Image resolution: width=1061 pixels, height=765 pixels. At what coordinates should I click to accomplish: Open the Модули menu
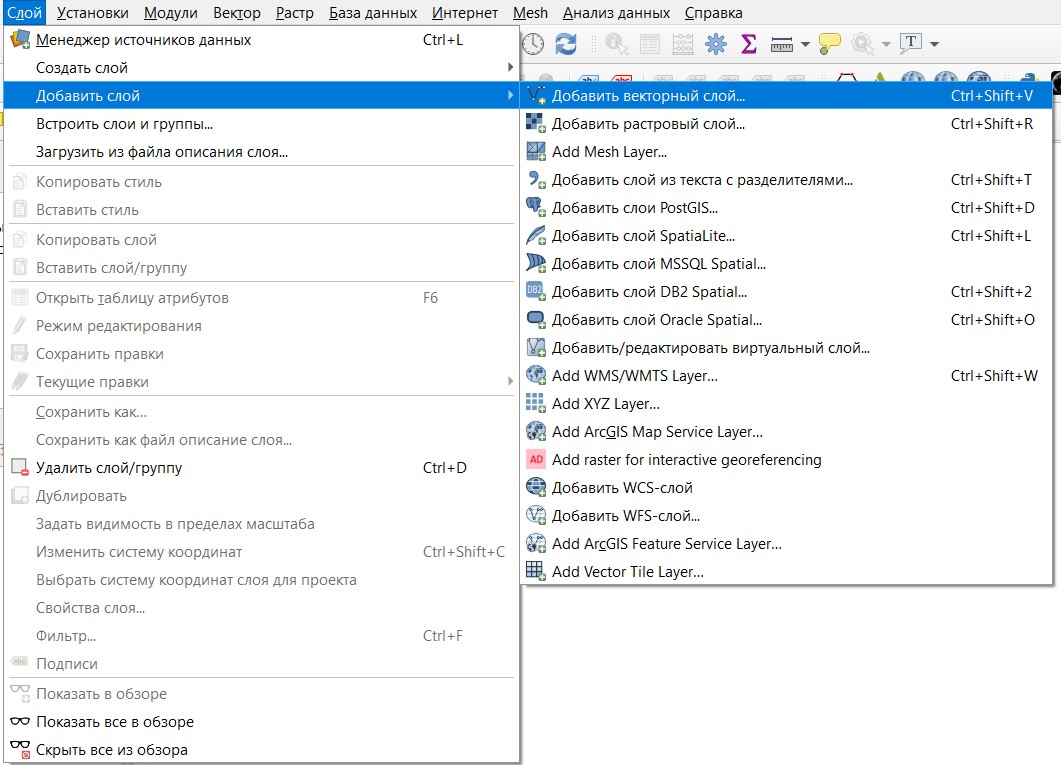(171, 13)
